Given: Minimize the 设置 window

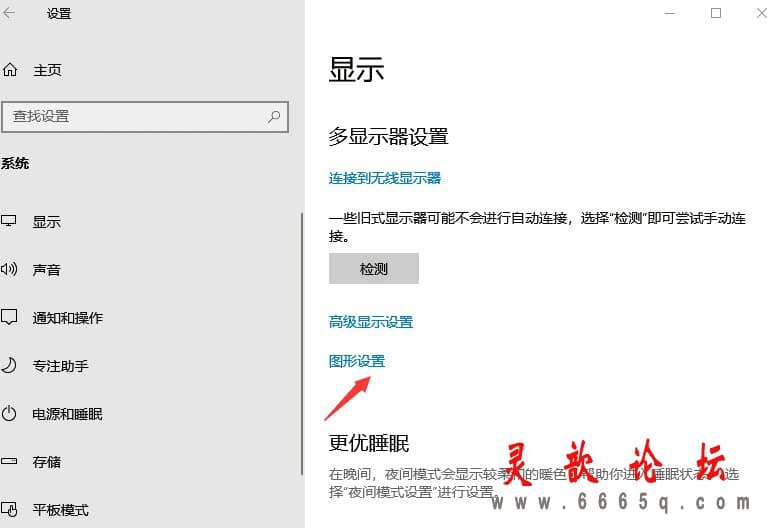Looking at the screenshot, I should click(670, 13).
